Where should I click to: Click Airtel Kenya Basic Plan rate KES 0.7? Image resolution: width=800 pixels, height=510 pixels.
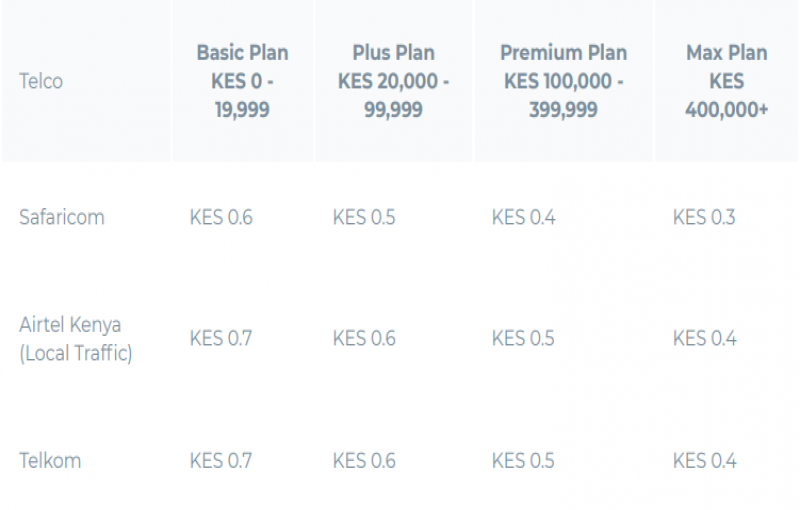pyautogui.click(x=221, y=339)
